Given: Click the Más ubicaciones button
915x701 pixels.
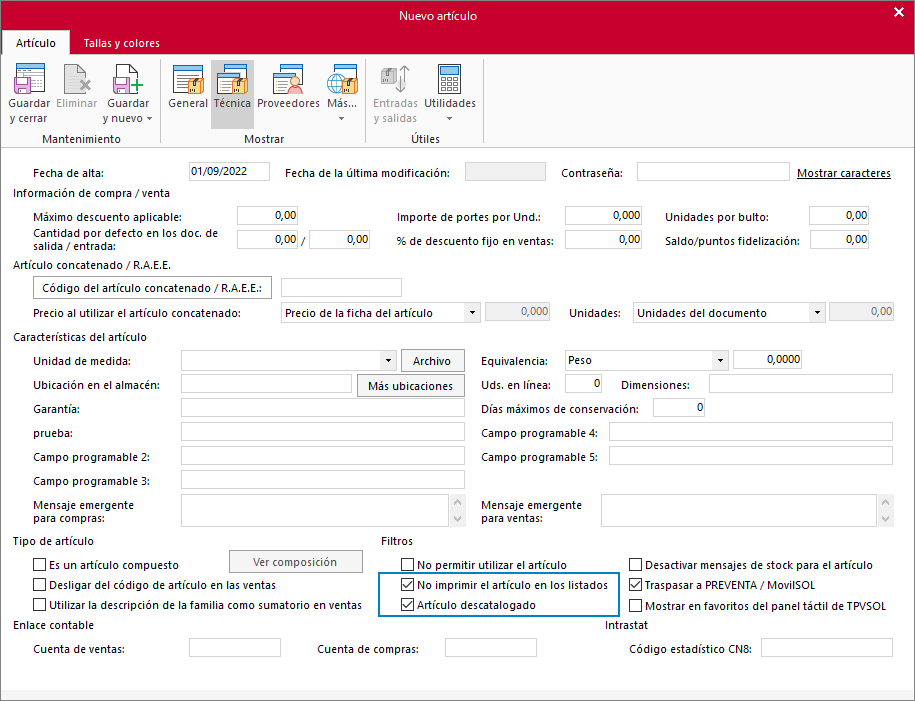Looking at the screenshot, I should 410,386.
